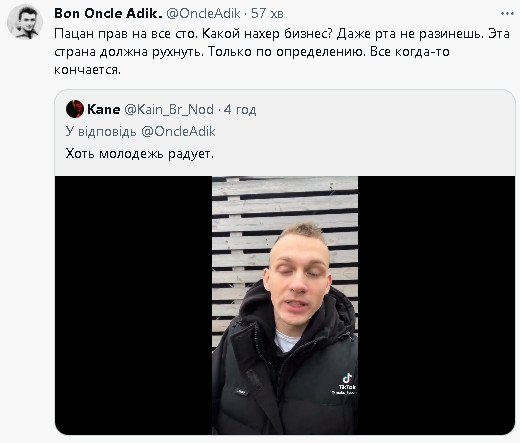This screenshot has width=520, height=443.
Task: Follow the @OncleAdik reply mention link
Action: pos(178,131)
